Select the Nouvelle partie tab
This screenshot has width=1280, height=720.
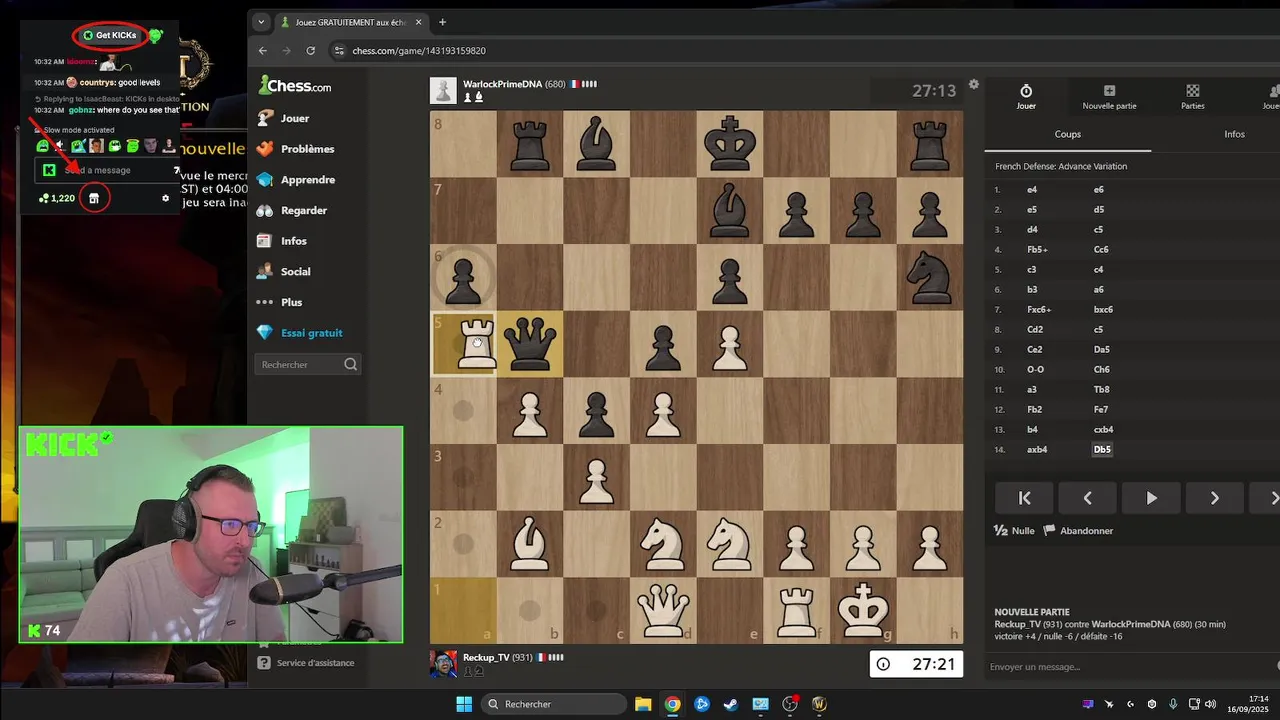(x=1109, y=96)
